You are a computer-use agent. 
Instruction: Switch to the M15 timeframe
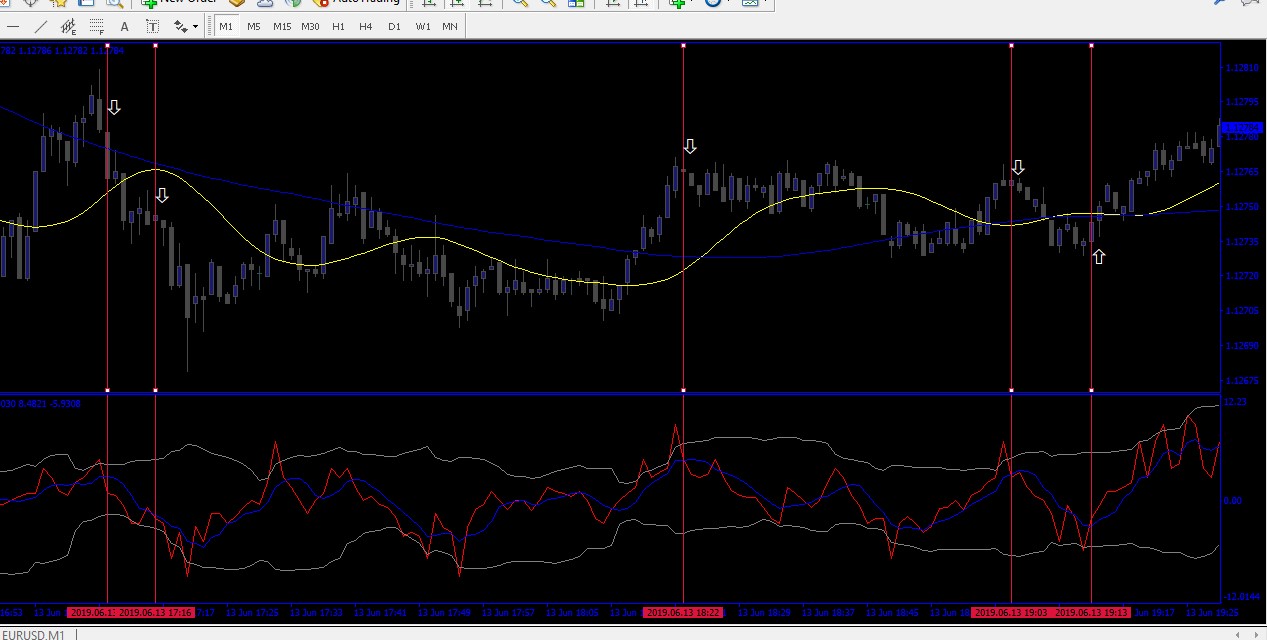click(x=282, y=26)
